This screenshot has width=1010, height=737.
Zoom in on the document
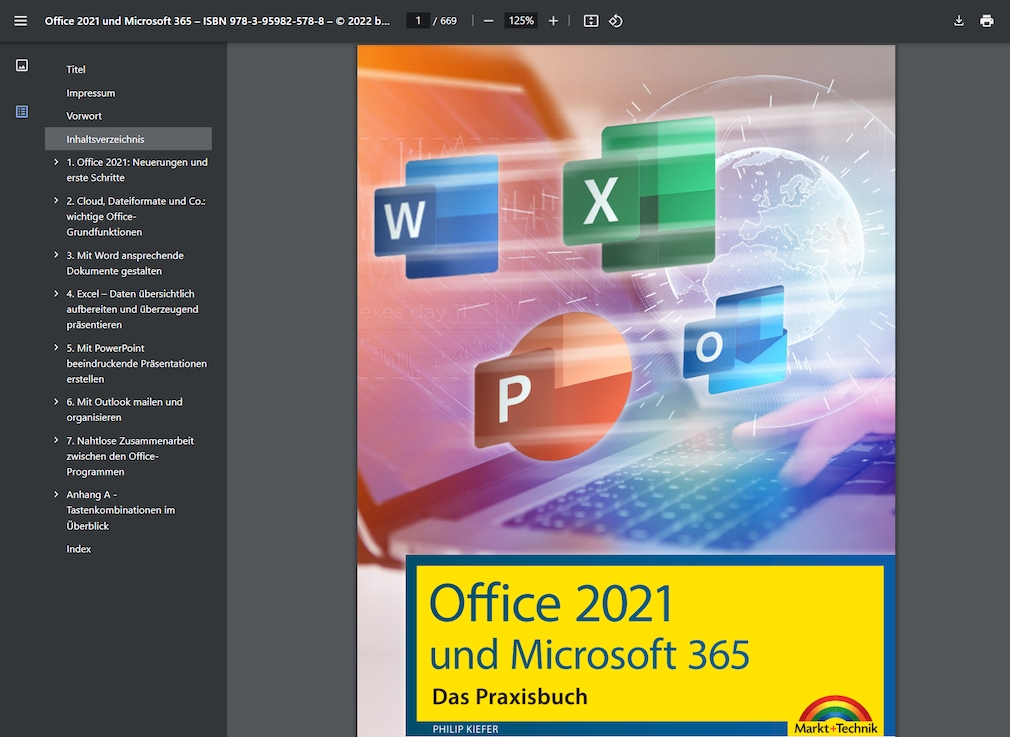click(x=553, y=20)
